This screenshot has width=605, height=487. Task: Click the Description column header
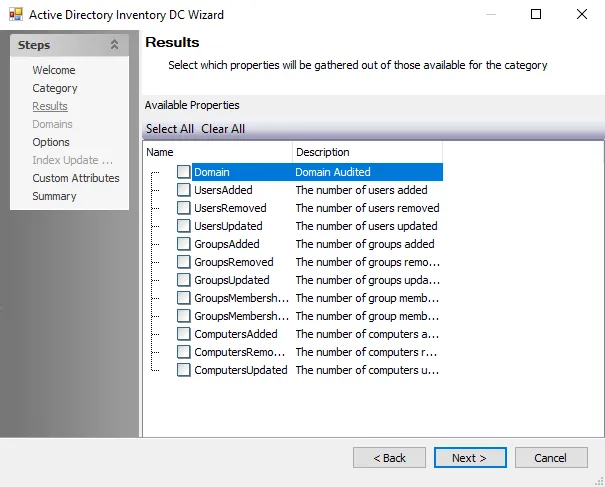coord(367,152)
